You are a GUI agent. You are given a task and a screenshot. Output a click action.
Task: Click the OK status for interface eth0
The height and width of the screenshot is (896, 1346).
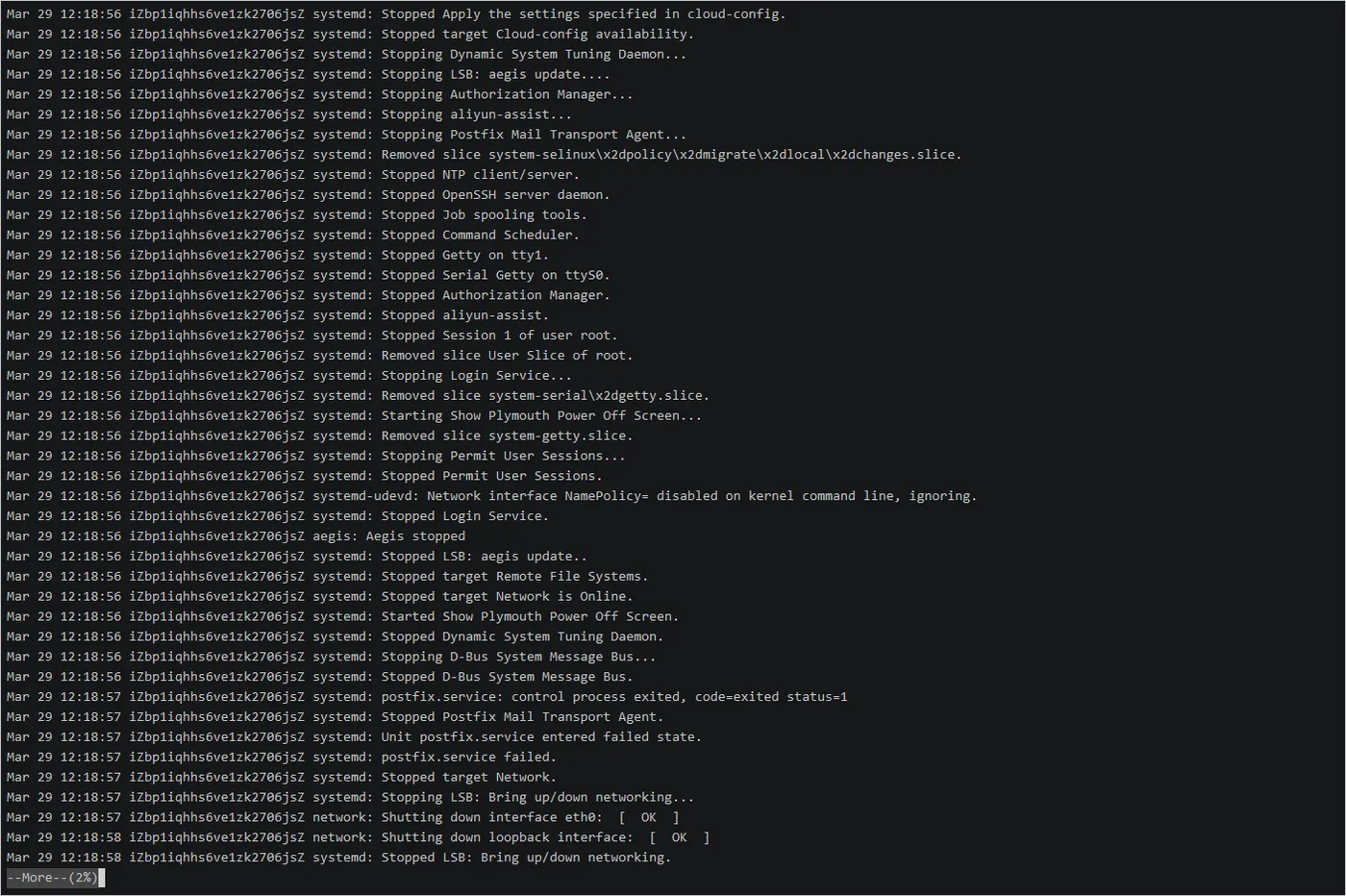649,817
